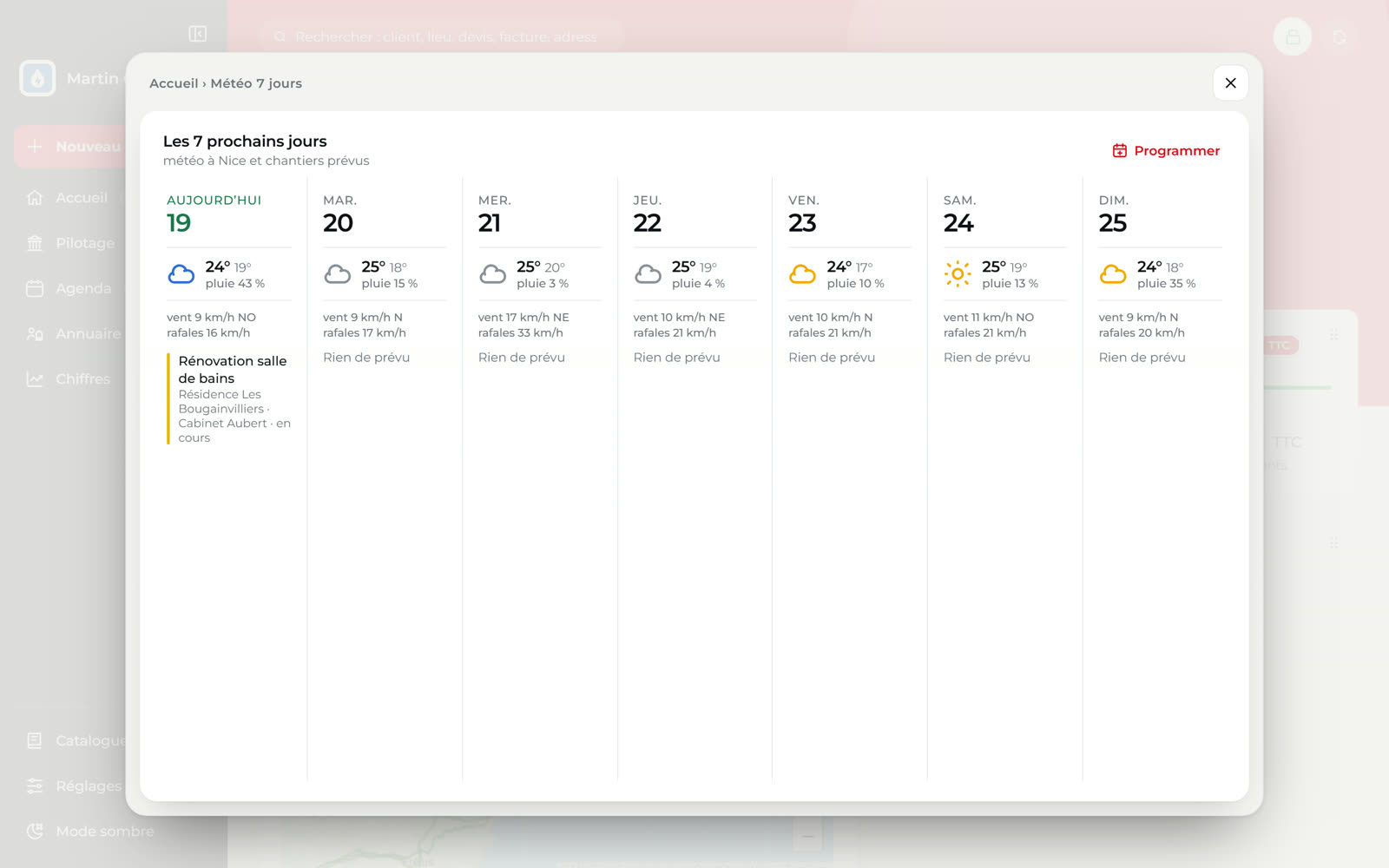Image resolution: width=1389 pixels, height=868 pixels.
Task: Click 'pluie 35 %' on Sunday
Action: click(x=1167, y=284)
